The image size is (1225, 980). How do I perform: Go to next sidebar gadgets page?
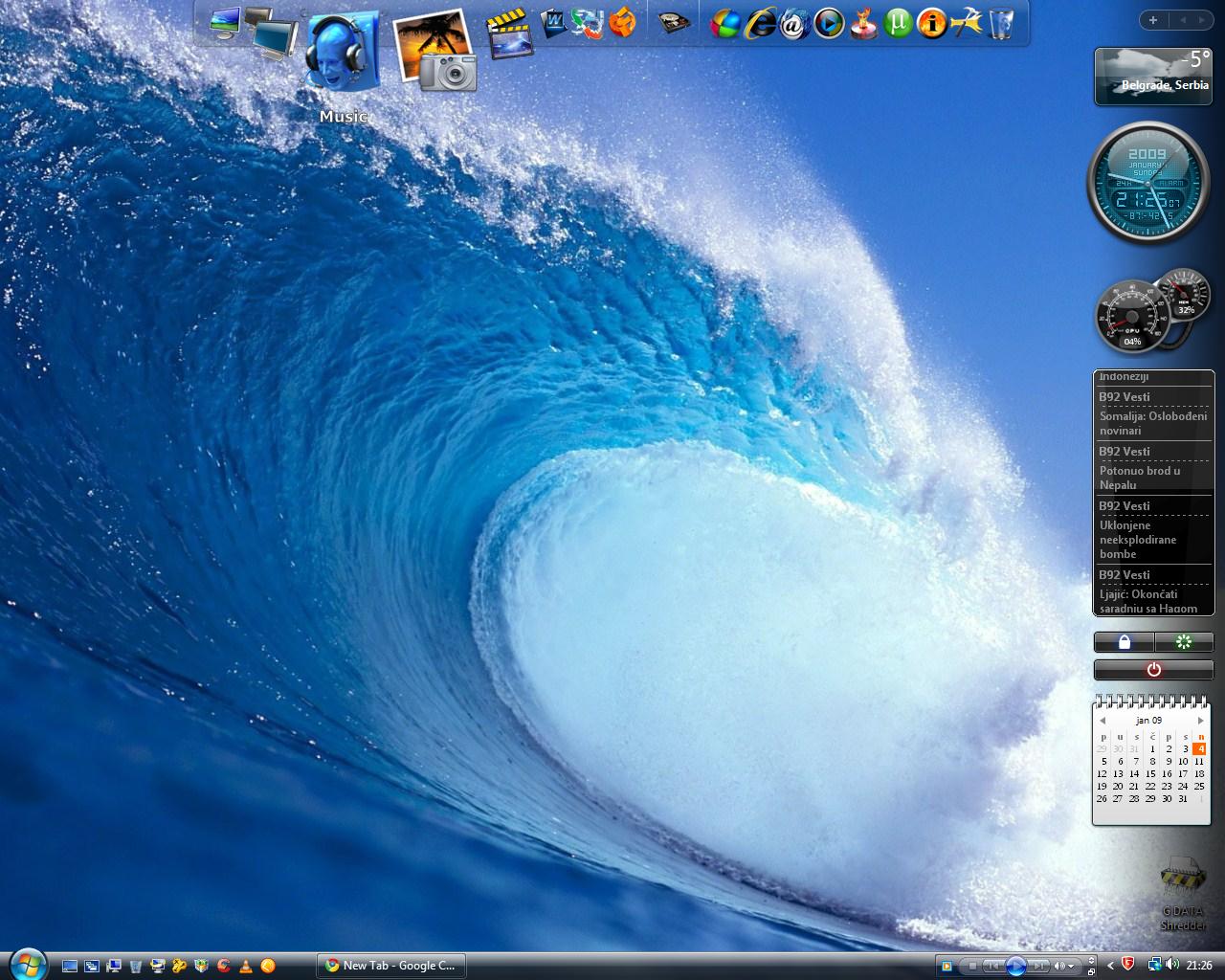1202,19
